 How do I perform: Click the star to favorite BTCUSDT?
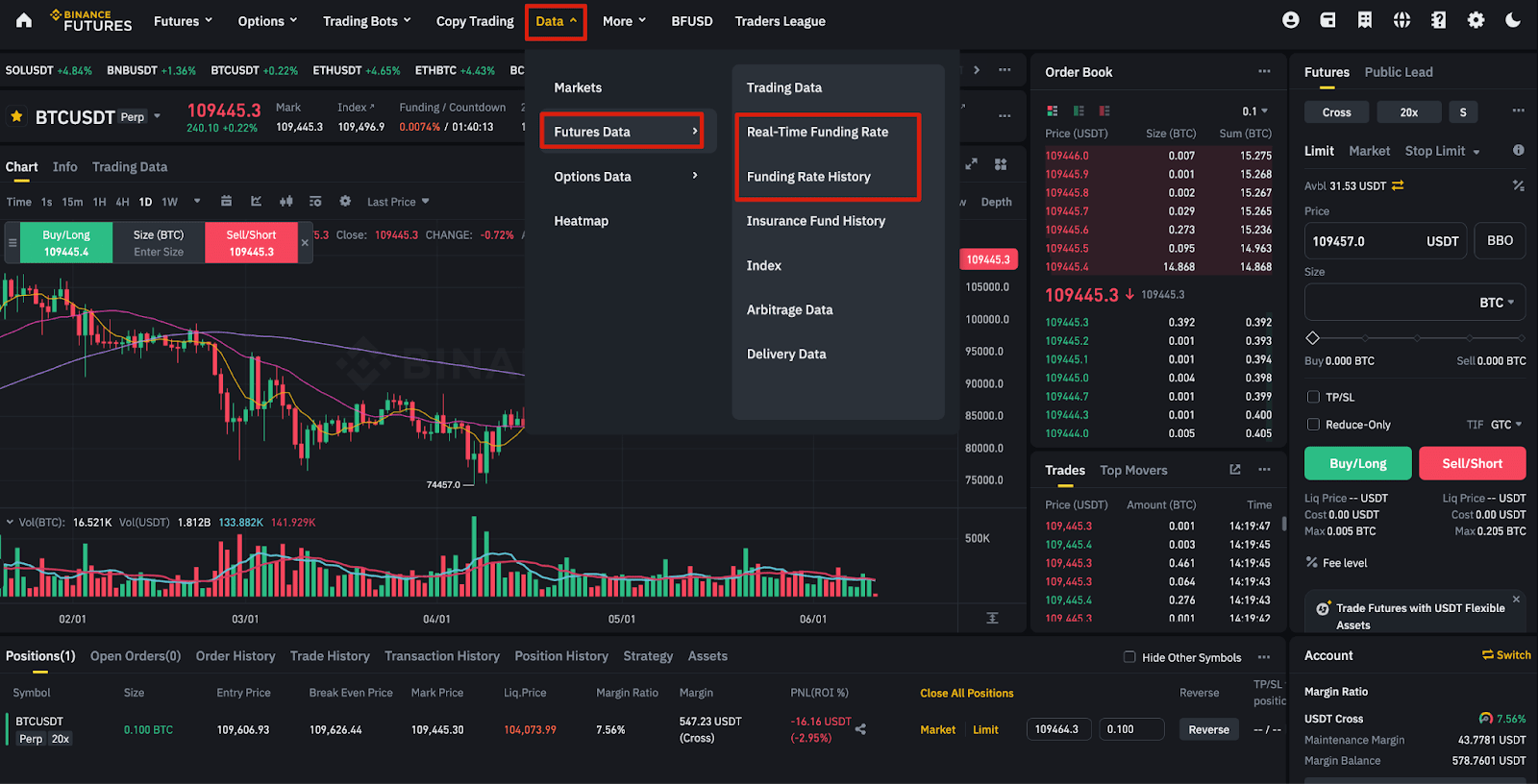pyautogui.click(x=16, y=116)
